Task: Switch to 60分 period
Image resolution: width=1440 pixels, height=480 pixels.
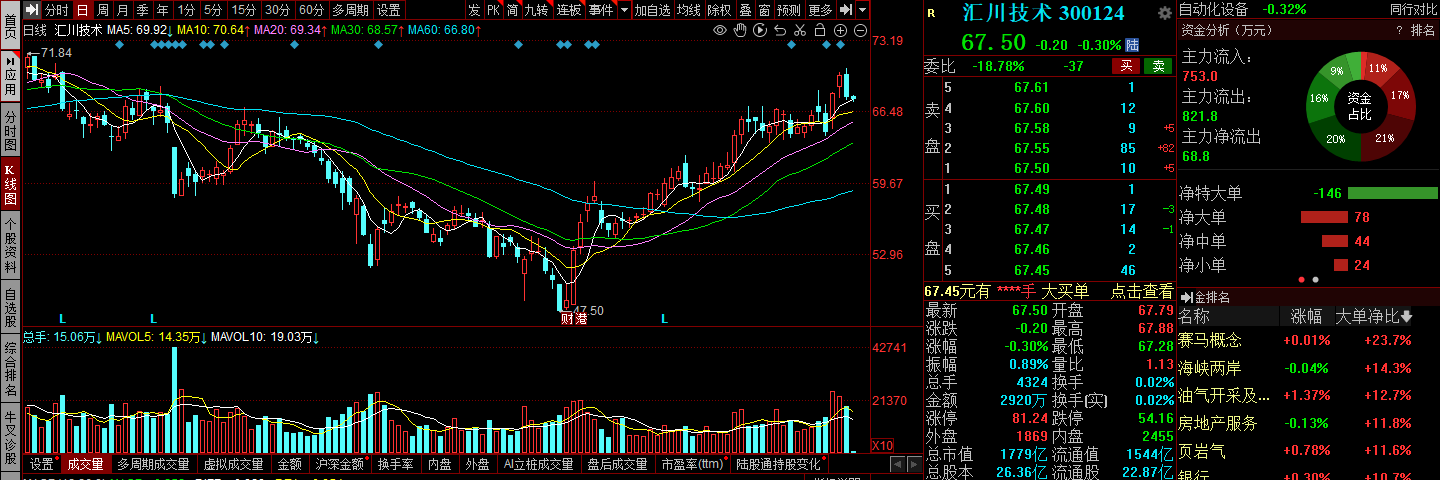Action: 312,10
